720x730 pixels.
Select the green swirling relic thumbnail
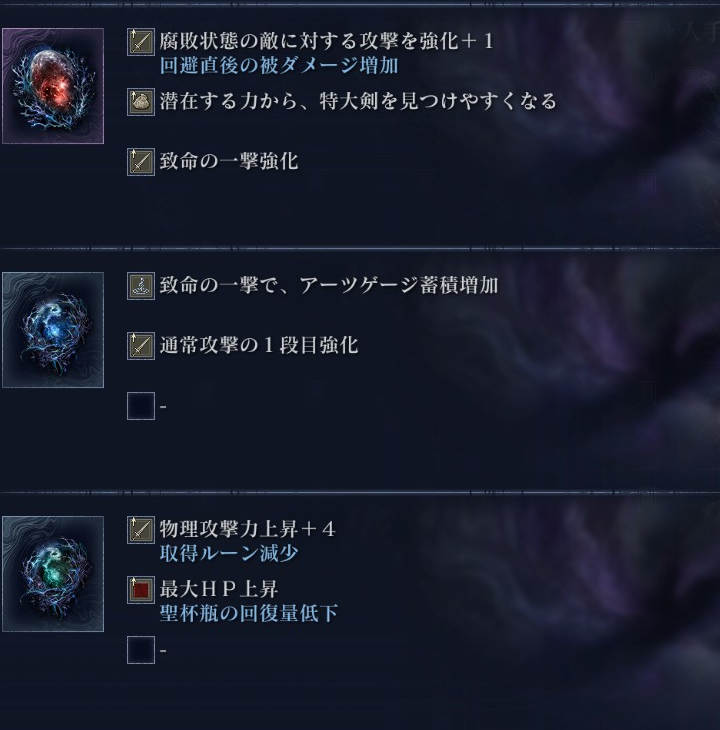[53, 574]
